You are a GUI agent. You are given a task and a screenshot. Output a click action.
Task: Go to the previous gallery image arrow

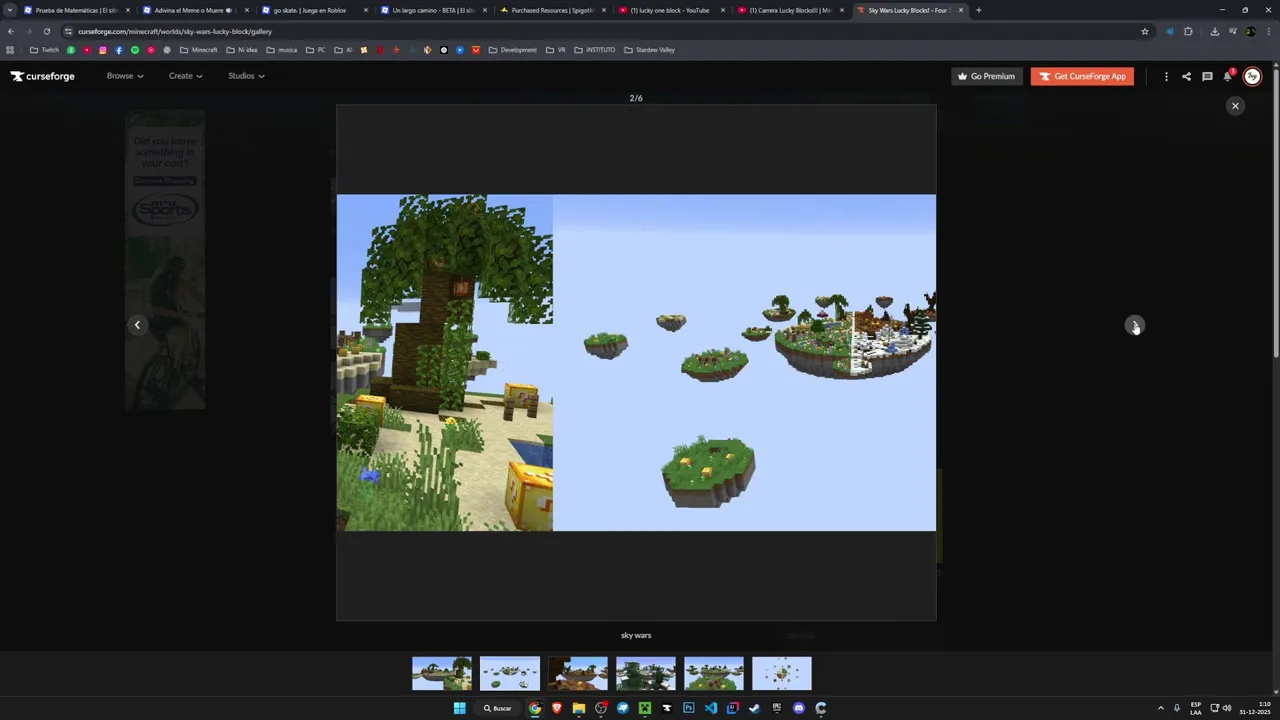point(137,325)
